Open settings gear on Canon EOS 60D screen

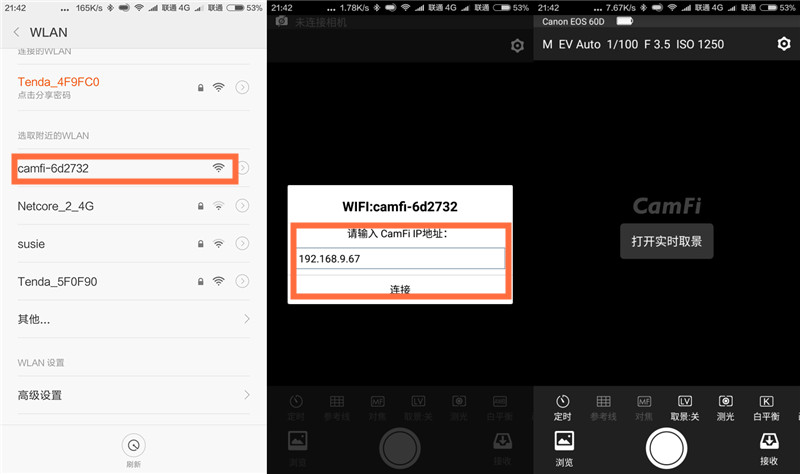pyautogui.click(x=784, y=44)
